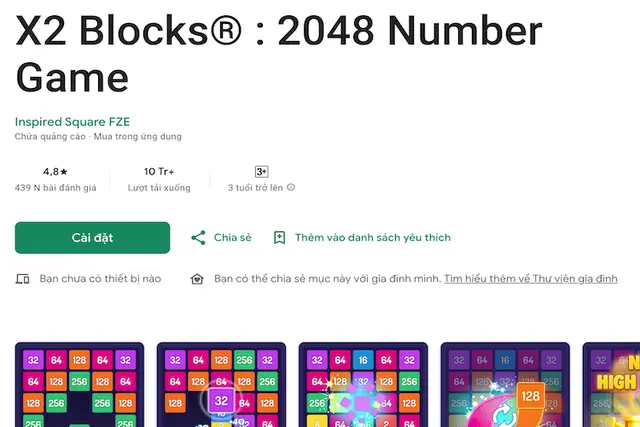The image size is (640, 427).
Task: Open the fourth screenshot with orange 128 block
Action: 505,385
